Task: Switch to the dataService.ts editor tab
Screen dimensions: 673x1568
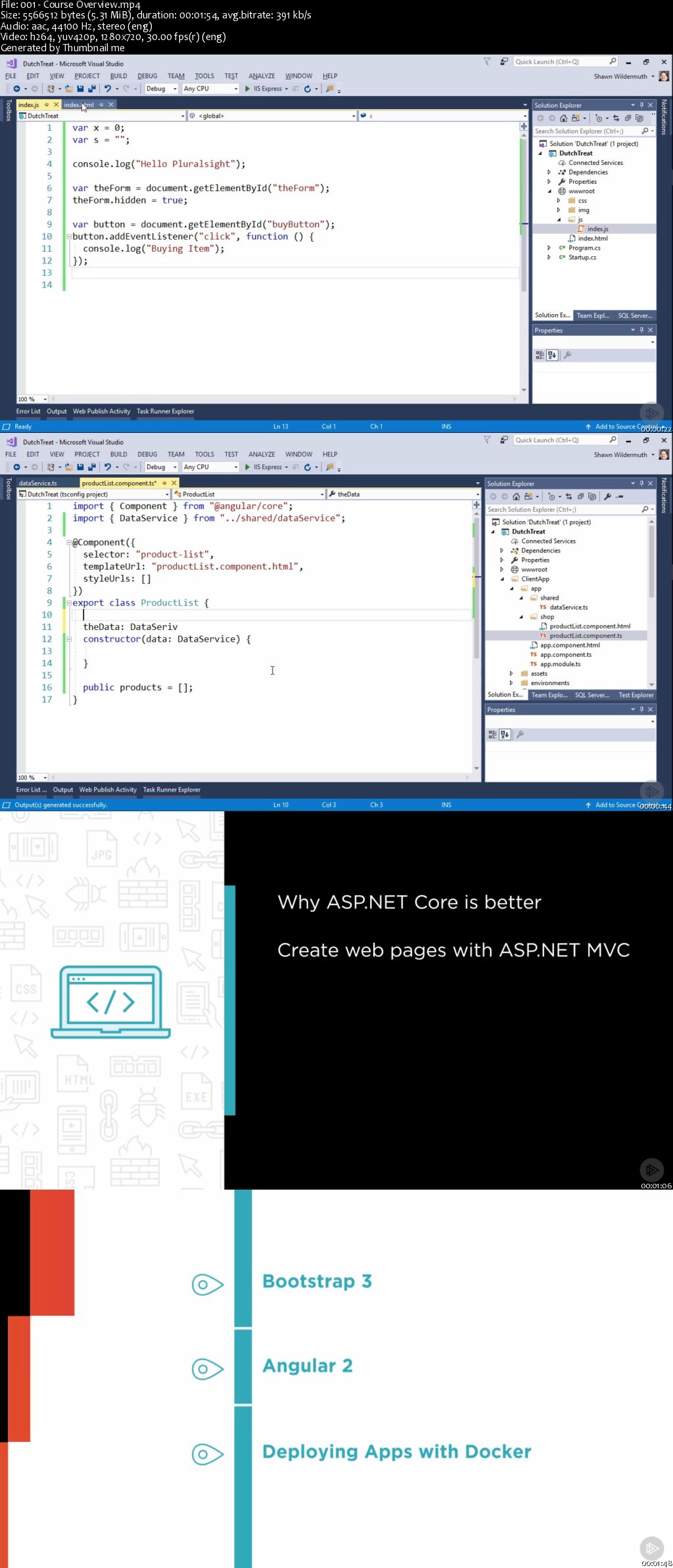Action: [38, 483]
